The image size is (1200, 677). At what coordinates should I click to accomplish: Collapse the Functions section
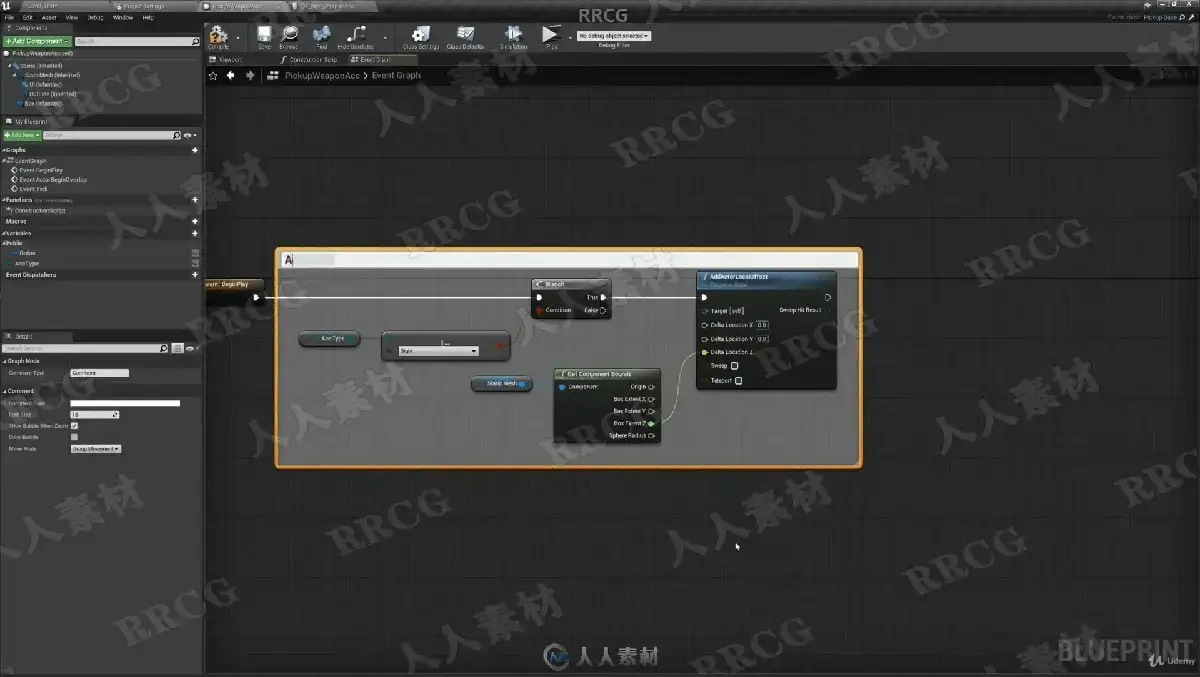click(x=3, y=200)
